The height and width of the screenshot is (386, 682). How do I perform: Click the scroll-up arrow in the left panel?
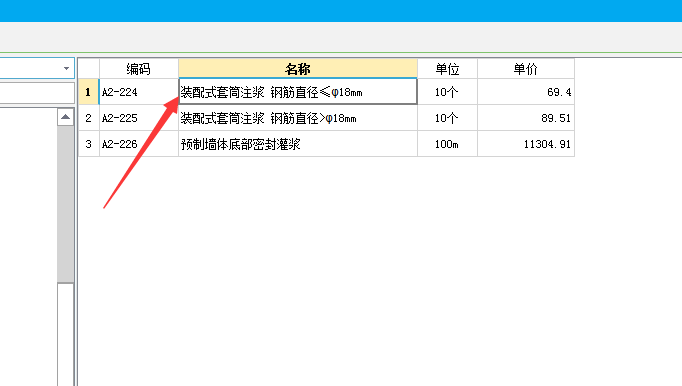(65, 117)
